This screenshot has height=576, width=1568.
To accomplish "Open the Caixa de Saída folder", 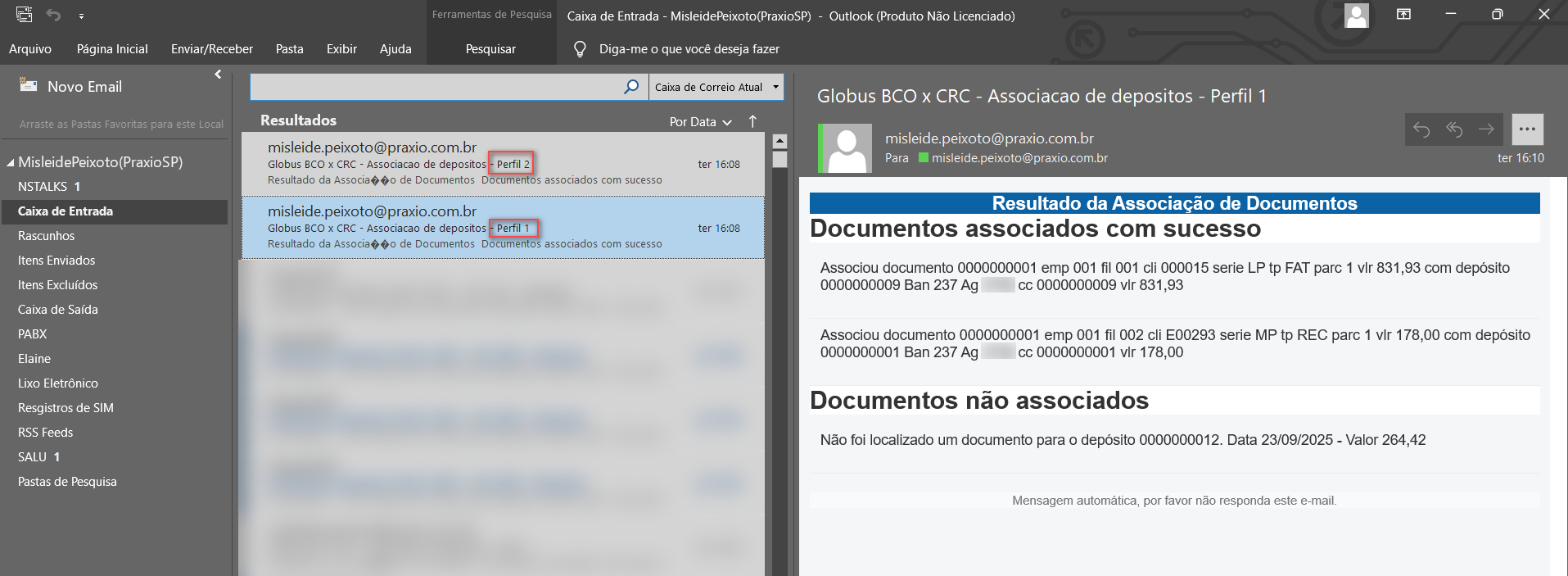I will (114, 310).
